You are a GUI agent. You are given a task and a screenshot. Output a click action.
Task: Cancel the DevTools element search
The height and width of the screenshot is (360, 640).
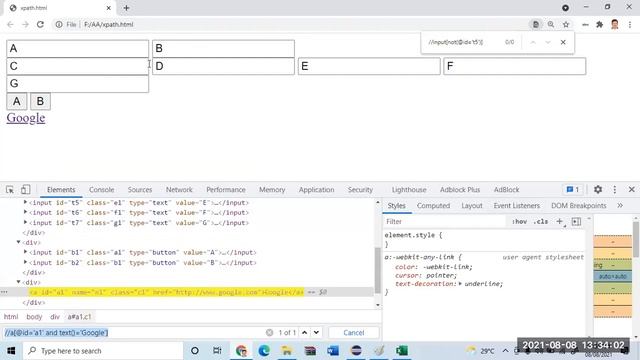point(353,333)
